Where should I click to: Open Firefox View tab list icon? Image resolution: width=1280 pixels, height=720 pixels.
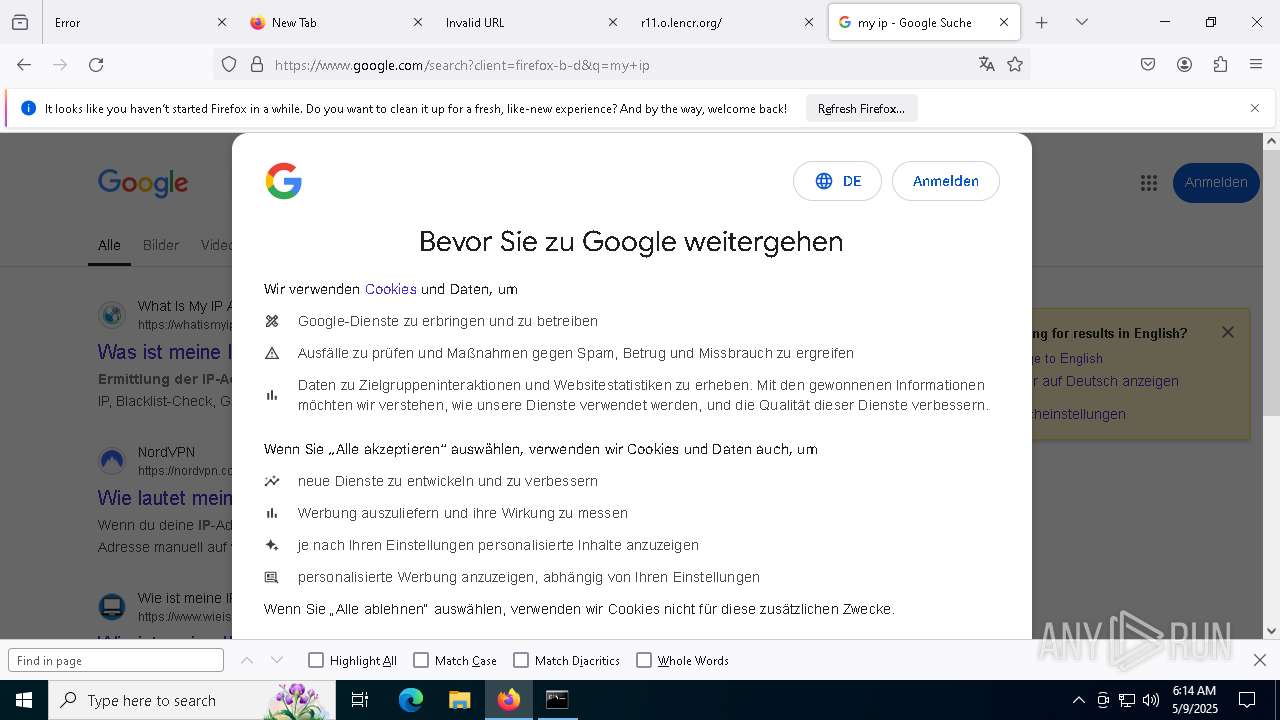coord(20,22)
